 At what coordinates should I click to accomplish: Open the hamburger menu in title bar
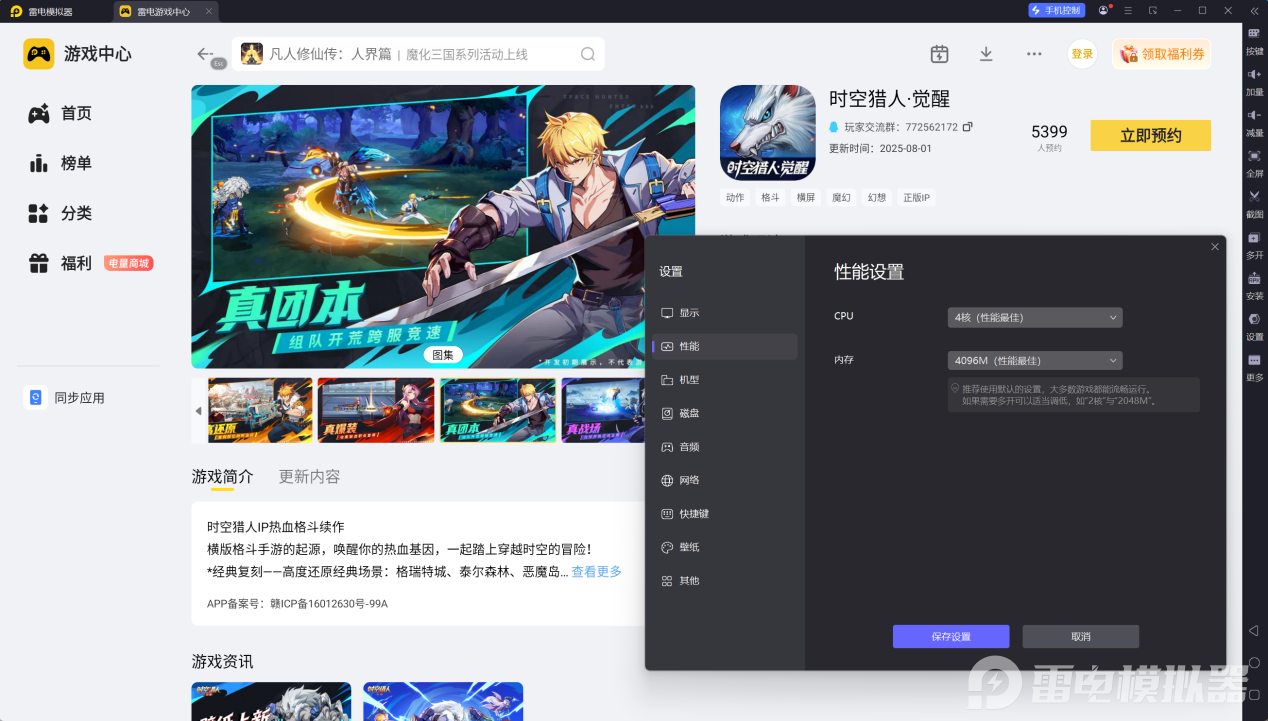coord(1128,10)
